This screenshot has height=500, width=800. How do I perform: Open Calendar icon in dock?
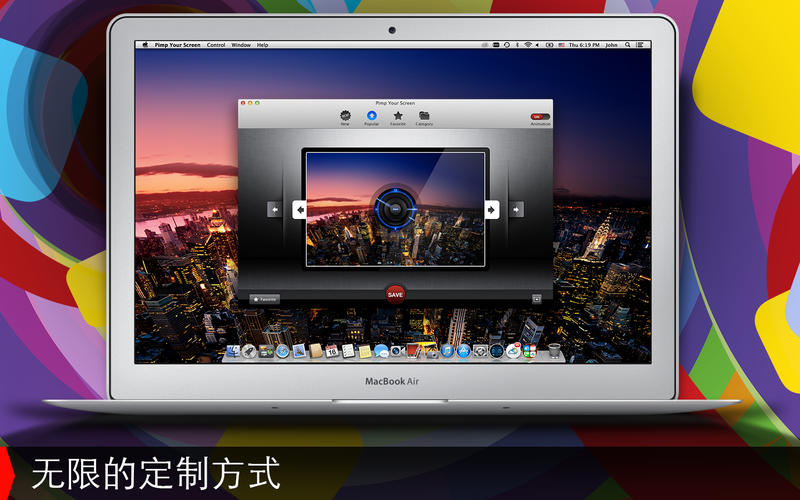pos(332,351)
